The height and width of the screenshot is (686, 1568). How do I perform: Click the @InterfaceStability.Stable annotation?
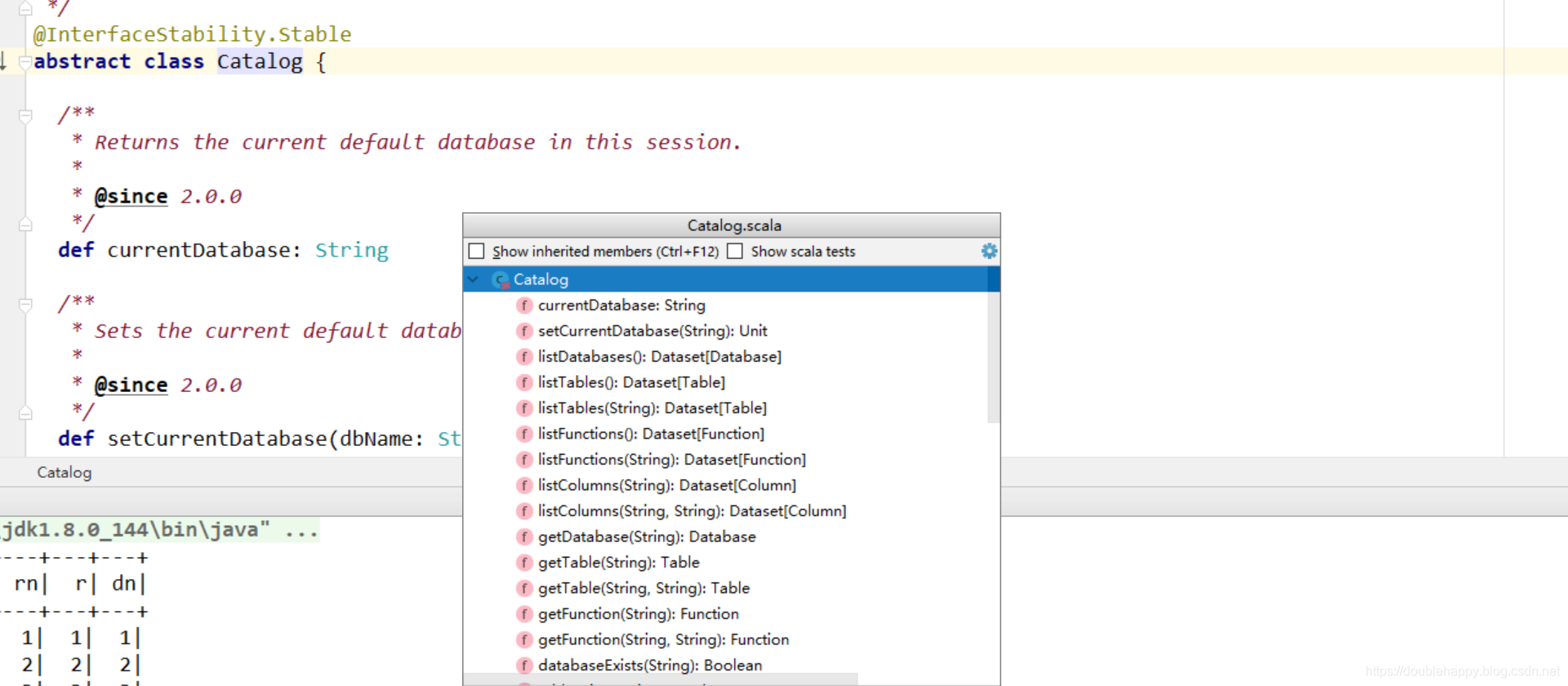coord(192,34)
